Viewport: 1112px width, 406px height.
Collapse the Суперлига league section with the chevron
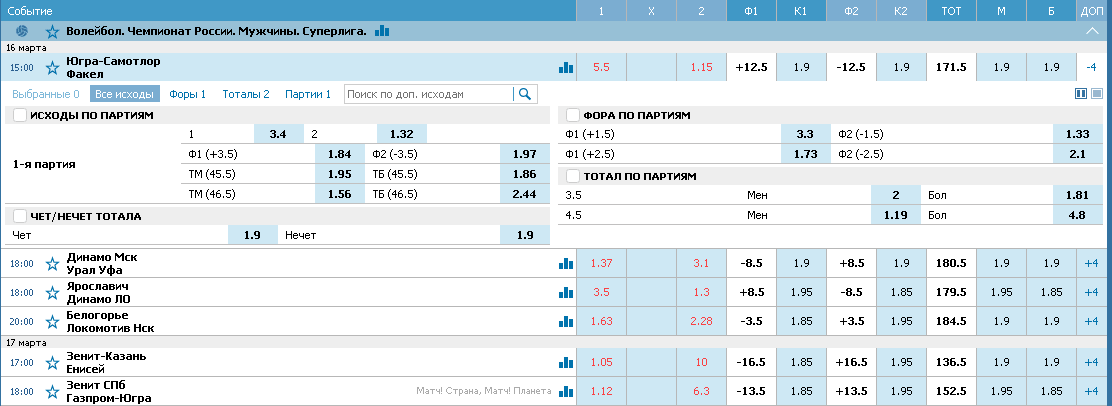(1093, 31)
